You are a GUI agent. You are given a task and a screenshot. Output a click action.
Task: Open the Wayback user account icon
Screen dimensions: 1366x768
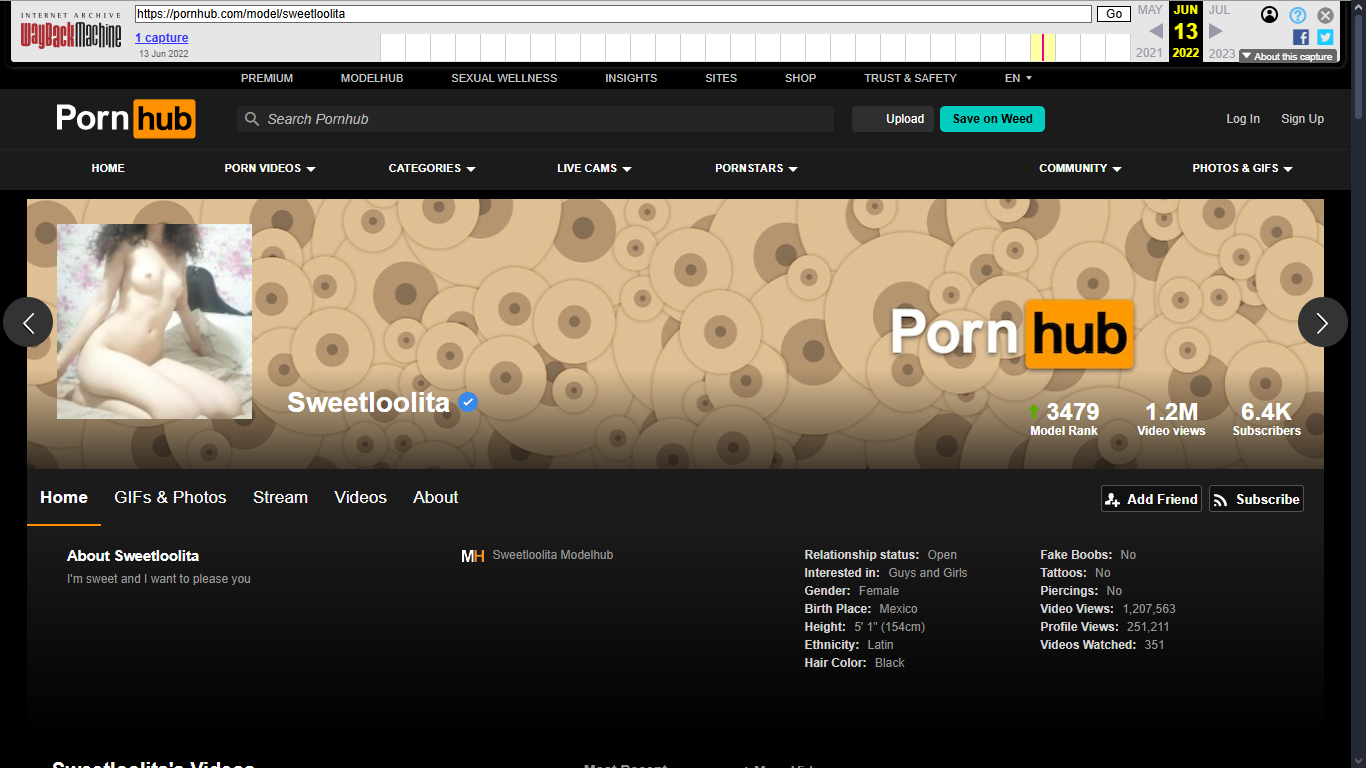(1269, 15)
